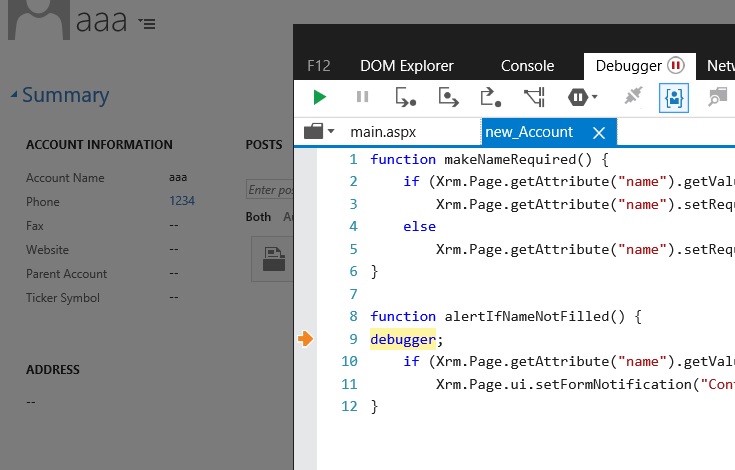This screenshot has height=470, width=735.
Task: Open exception behavior dropdown in debugger toolbar
Action: pos(584,97)
